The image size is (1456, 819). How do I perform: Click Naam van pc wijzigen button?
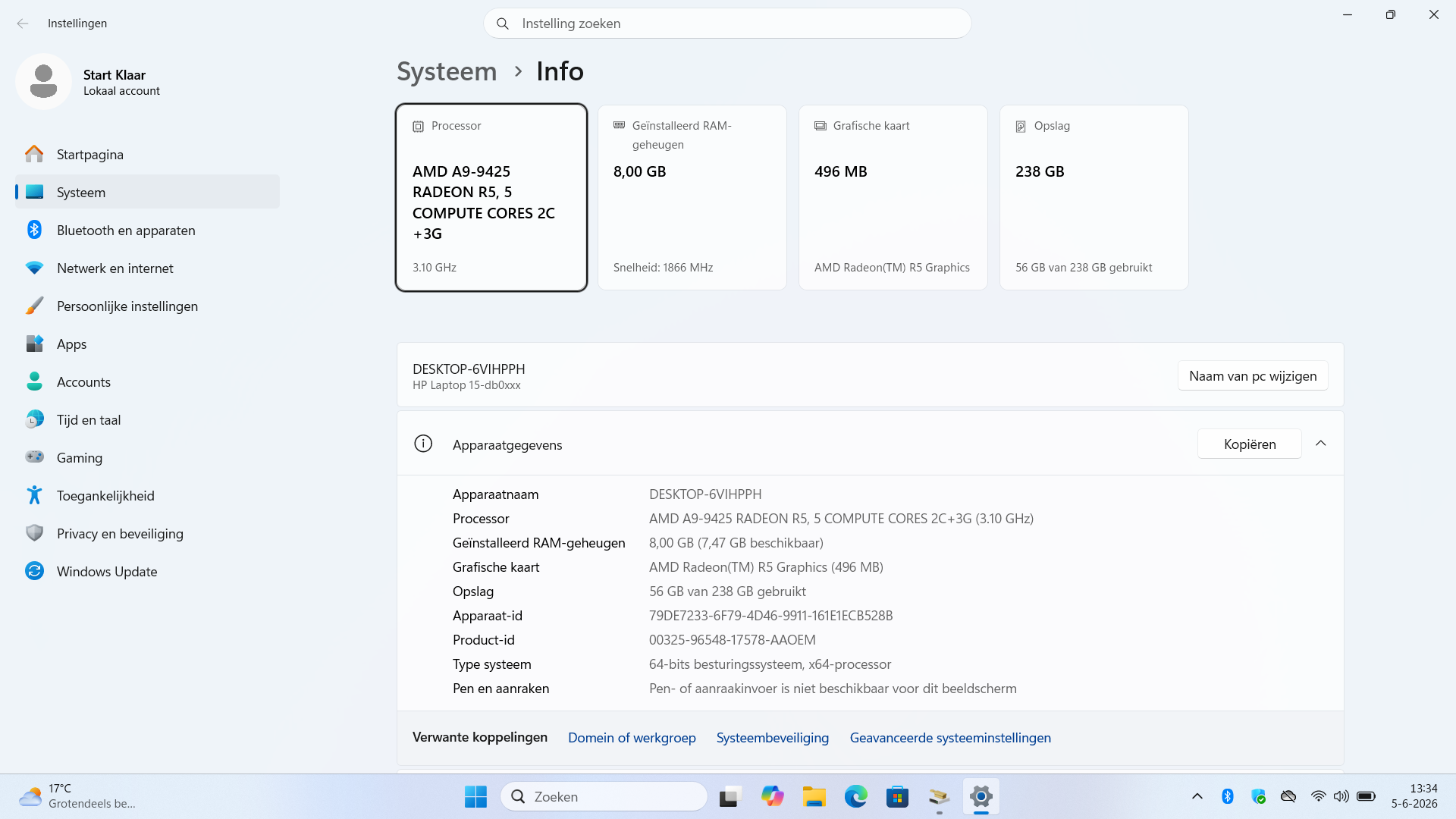(x=1253, y=376)
